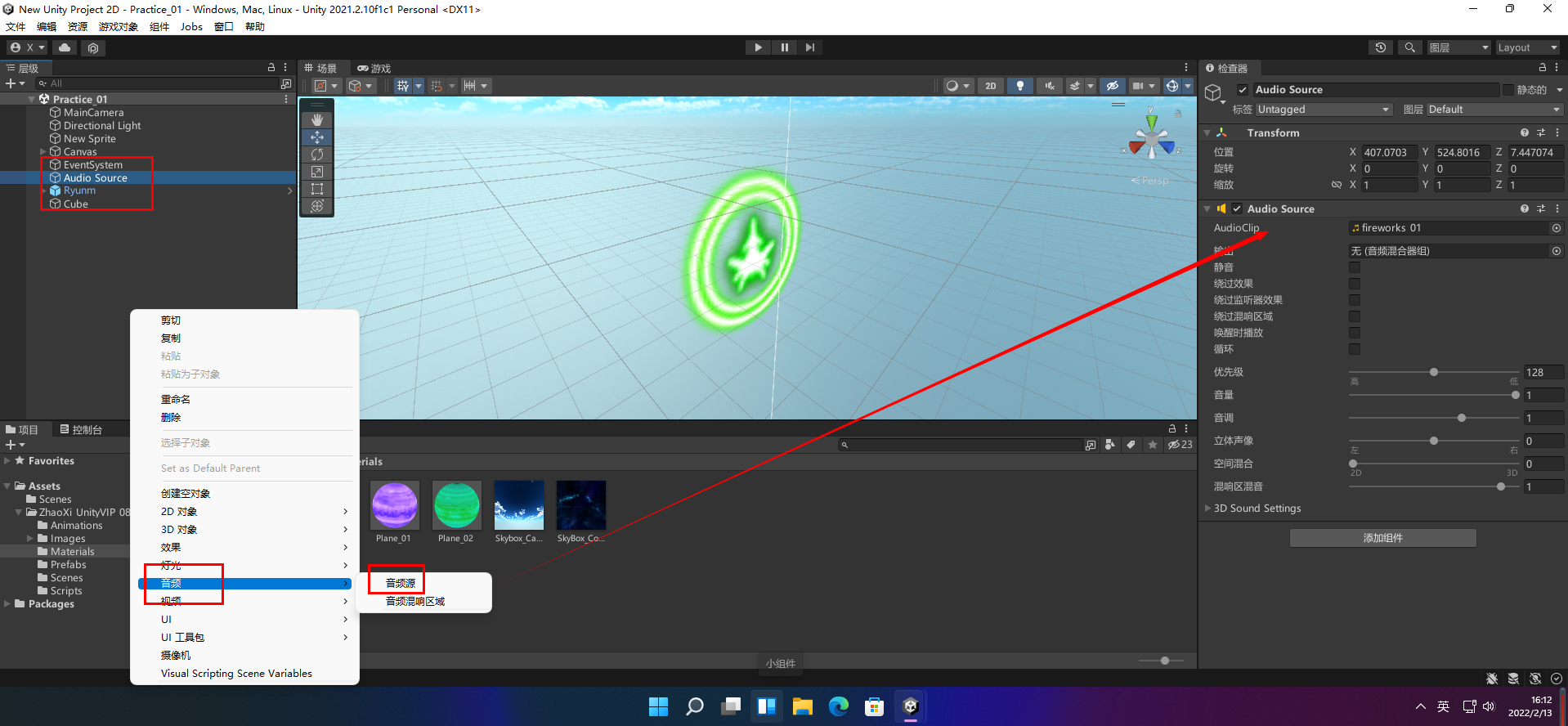Open Audio Source preset settings icon
Screen dimensions: 1568x726
(x=1541, y=208)
